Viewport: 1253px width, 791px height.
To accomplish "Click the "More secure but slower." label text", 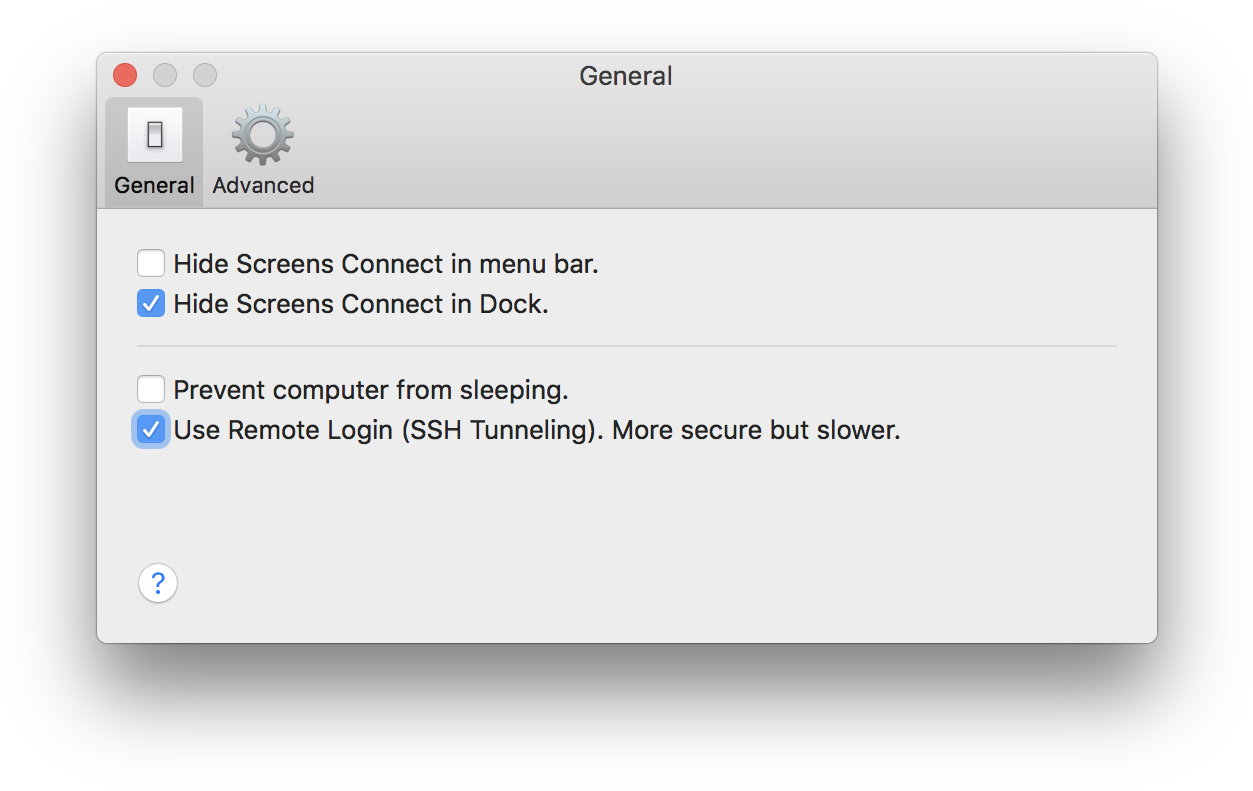I will coord(756,430).
